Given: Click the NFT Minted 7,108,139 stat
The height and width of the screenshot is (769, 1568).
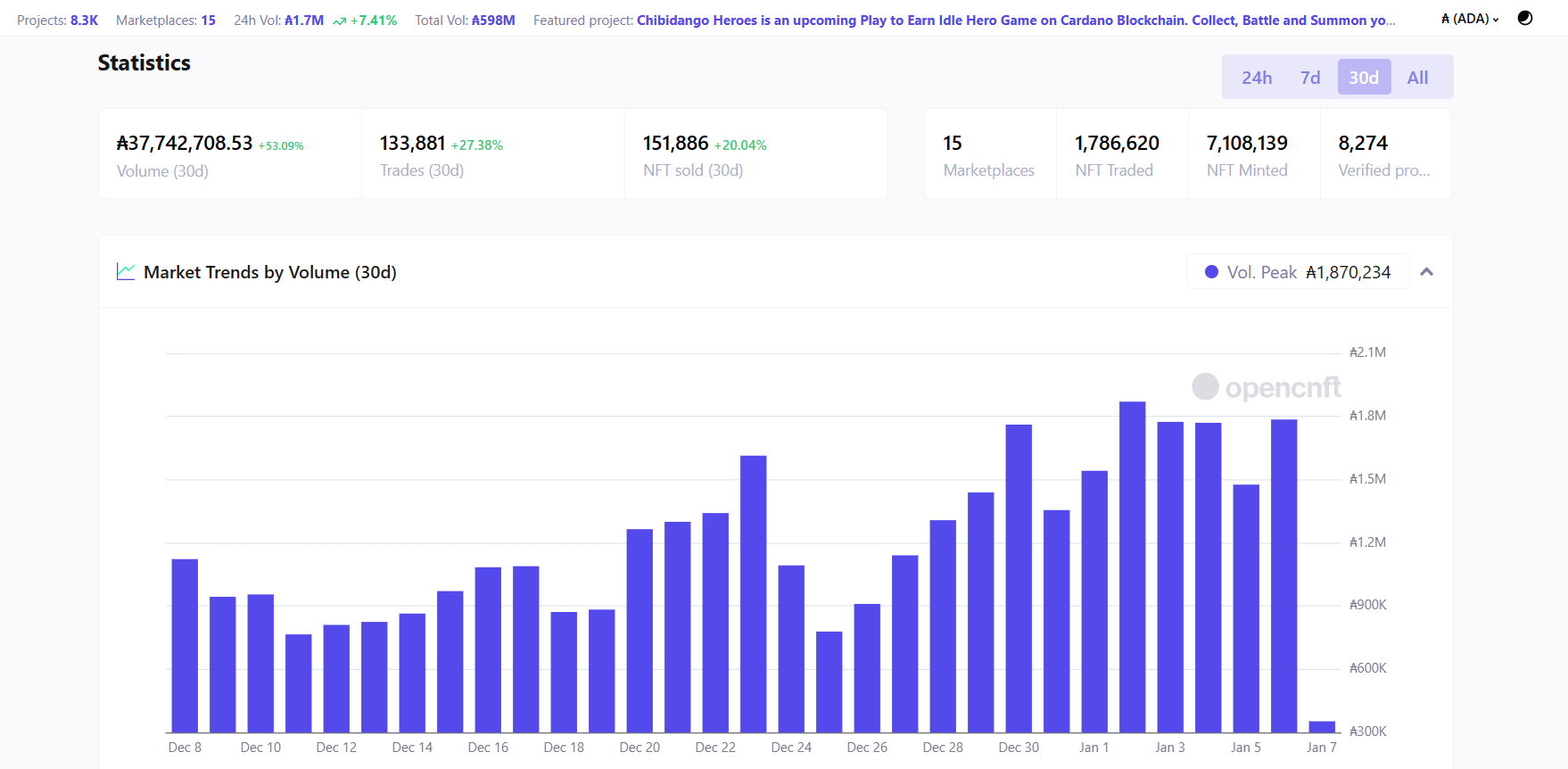Looking at the screenshot, I should pos(1254,153).
